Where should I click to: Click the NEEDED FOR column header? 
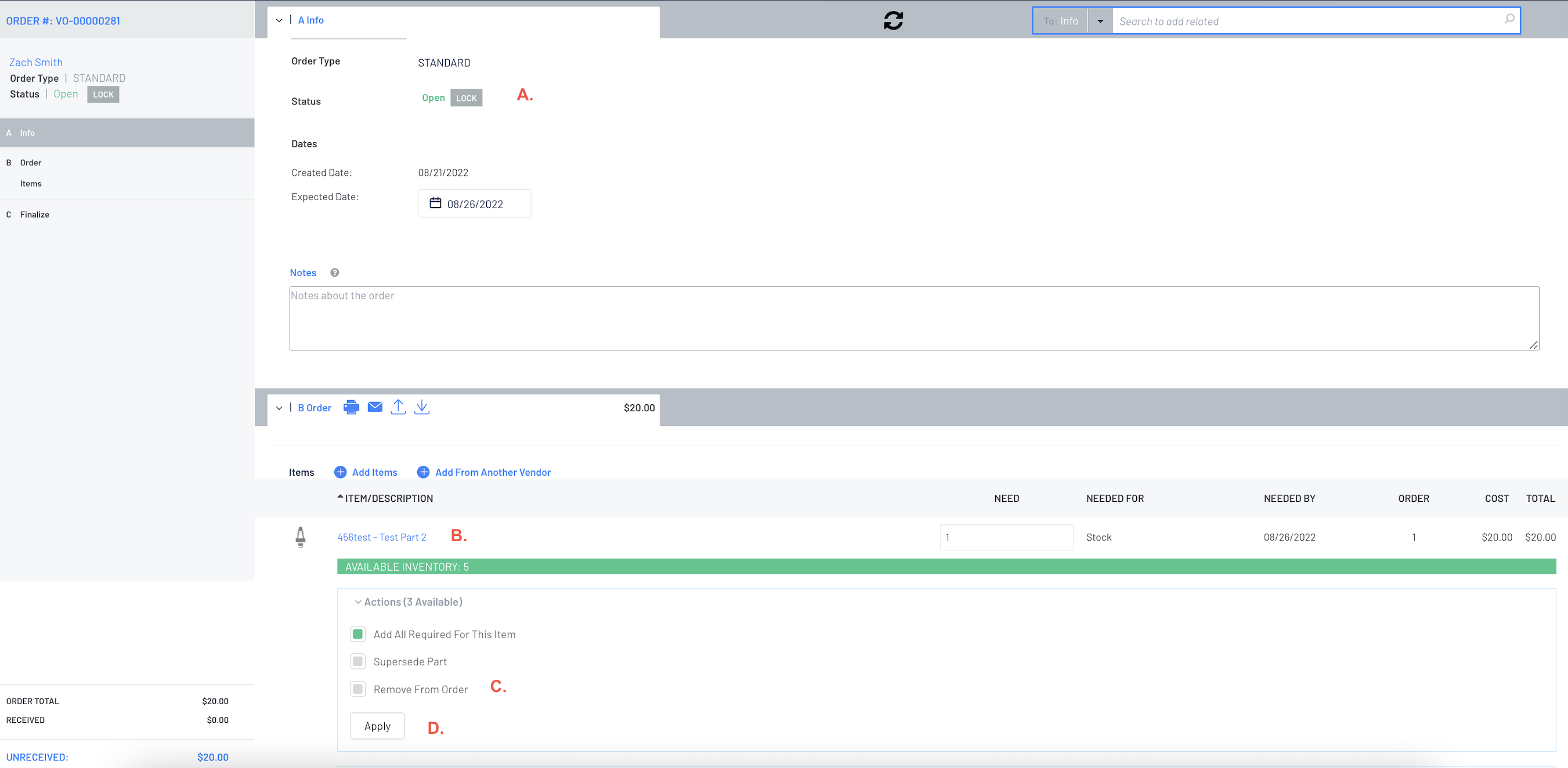coord(1115,498)
